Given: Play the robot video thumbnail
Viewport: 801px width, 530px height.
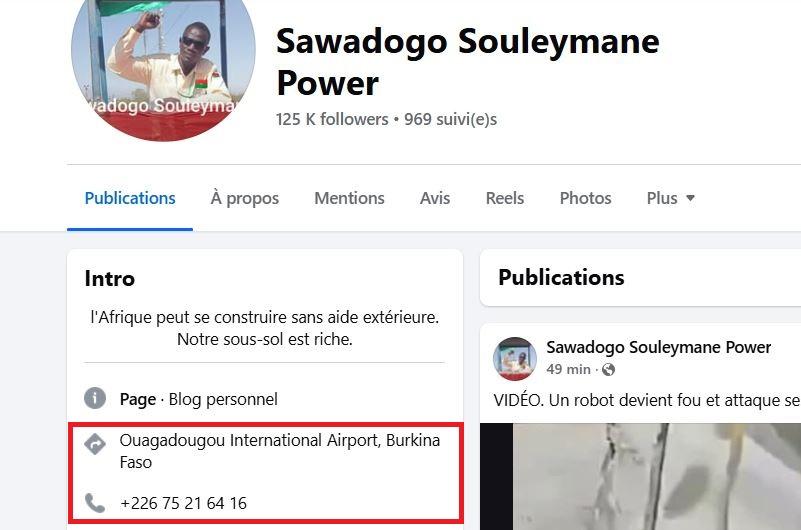Looking at the screenshot, I should [641, 476].
